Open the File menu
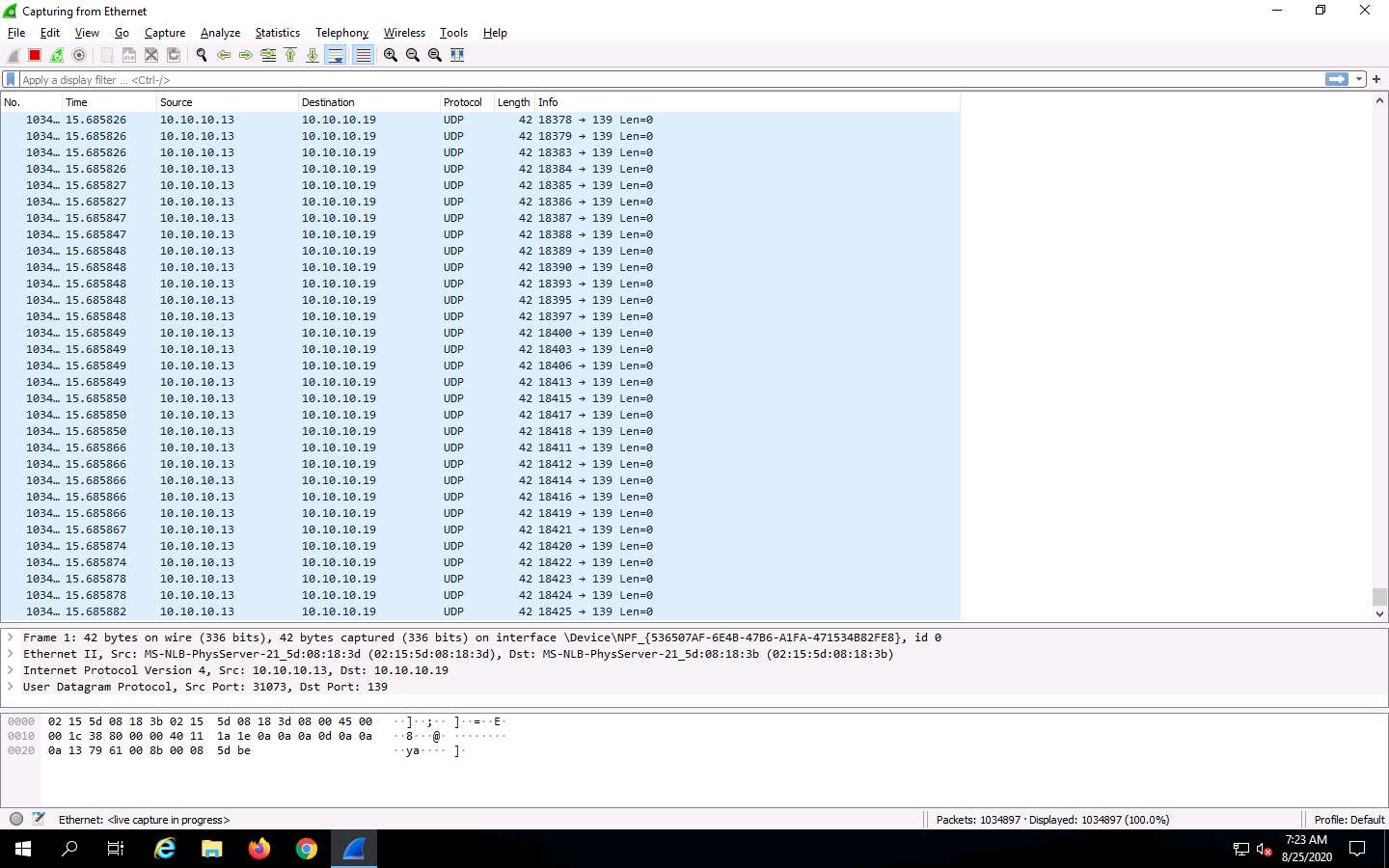 (16, 33)
